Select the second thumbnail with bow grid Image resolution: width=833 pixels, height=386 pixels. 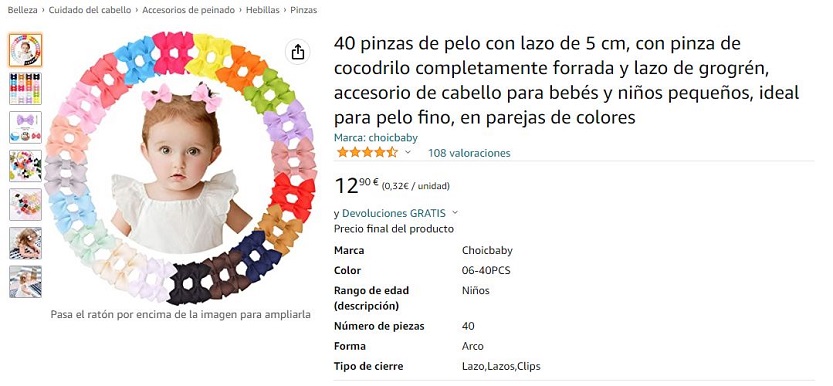pos(25,89)
